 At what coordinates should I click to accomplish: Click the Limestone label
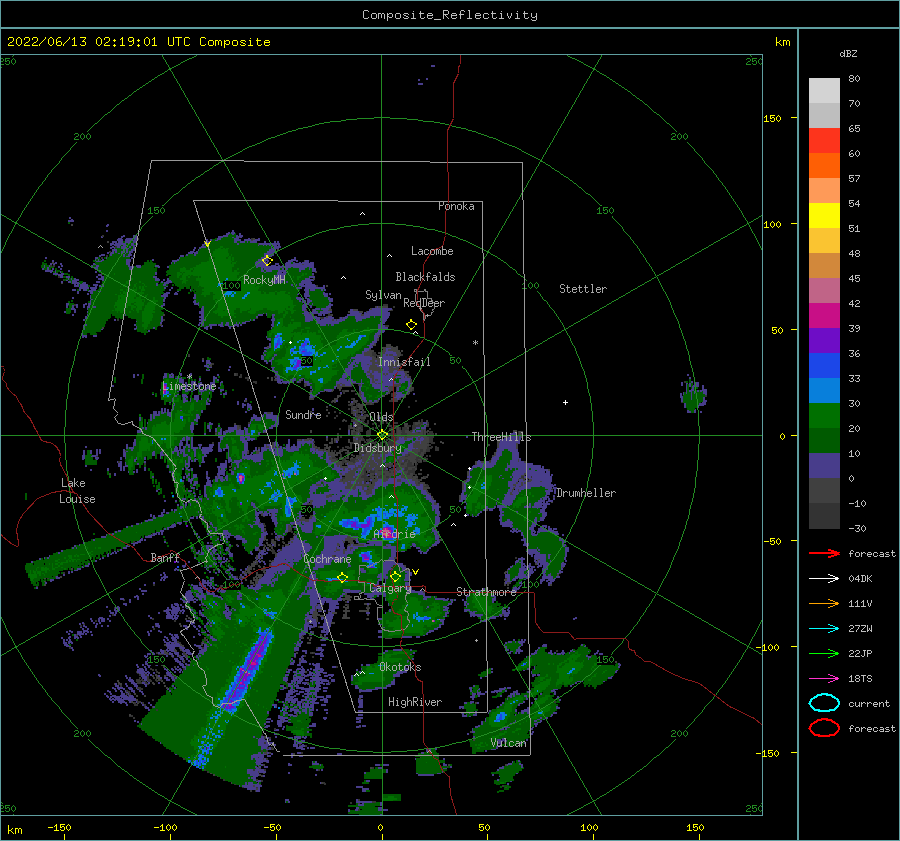(189, 386)
